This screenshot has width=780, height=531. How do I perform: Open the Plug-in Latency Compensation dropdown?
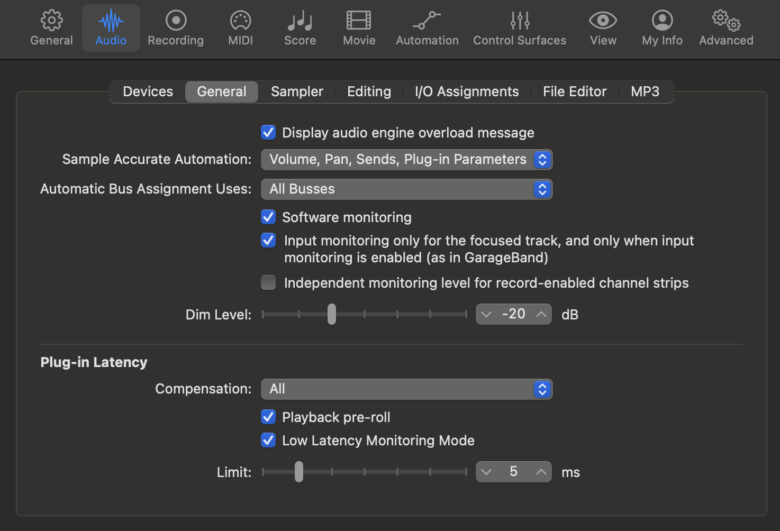(x=406, y=389)
